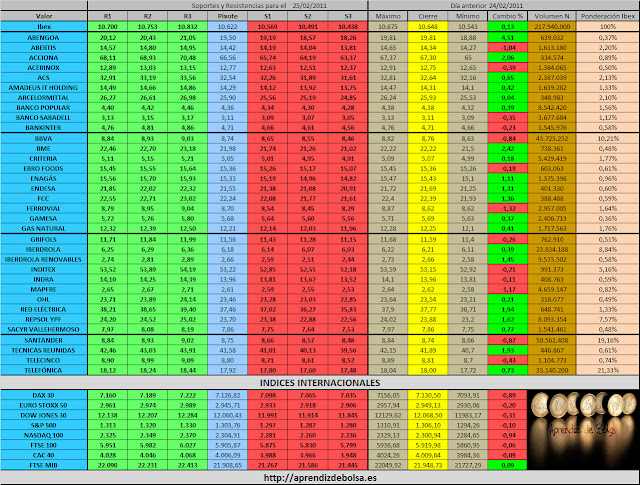Select the 'EBRO FOODS' cell
Viewport: 640px width, 485px height.
click(x=44, y=169)
